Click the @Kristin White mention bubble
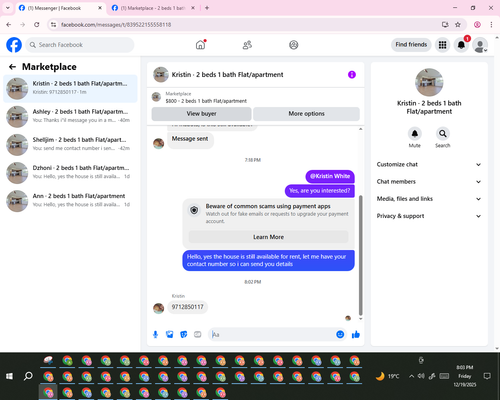The height and width of the screenshot is (400, 500). (330, 176)
